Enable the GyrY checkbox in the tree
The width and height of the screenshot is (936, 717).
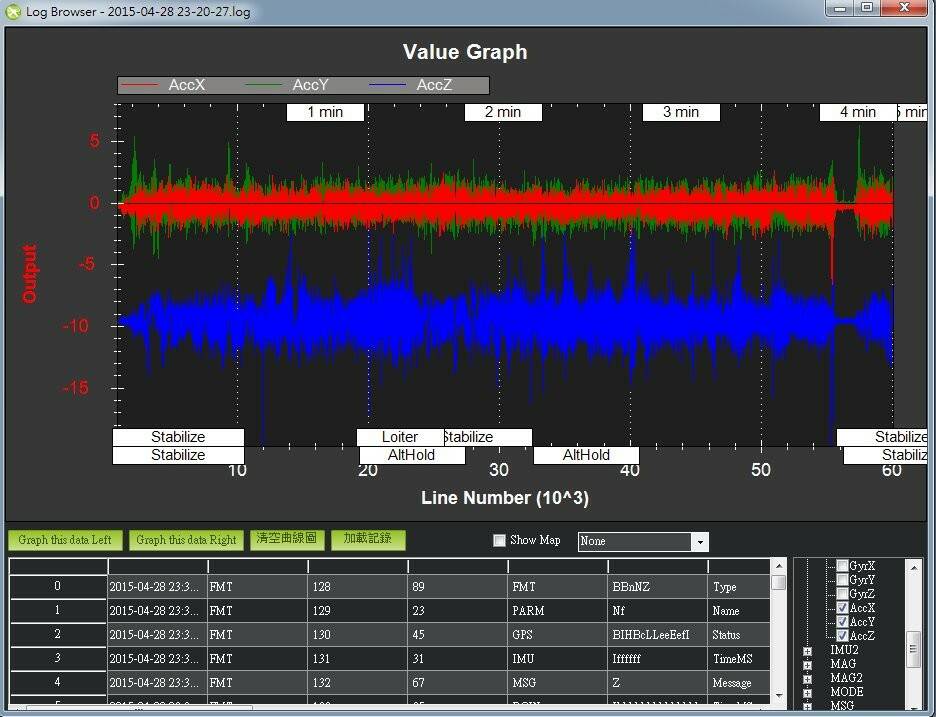tap(842, 580)
